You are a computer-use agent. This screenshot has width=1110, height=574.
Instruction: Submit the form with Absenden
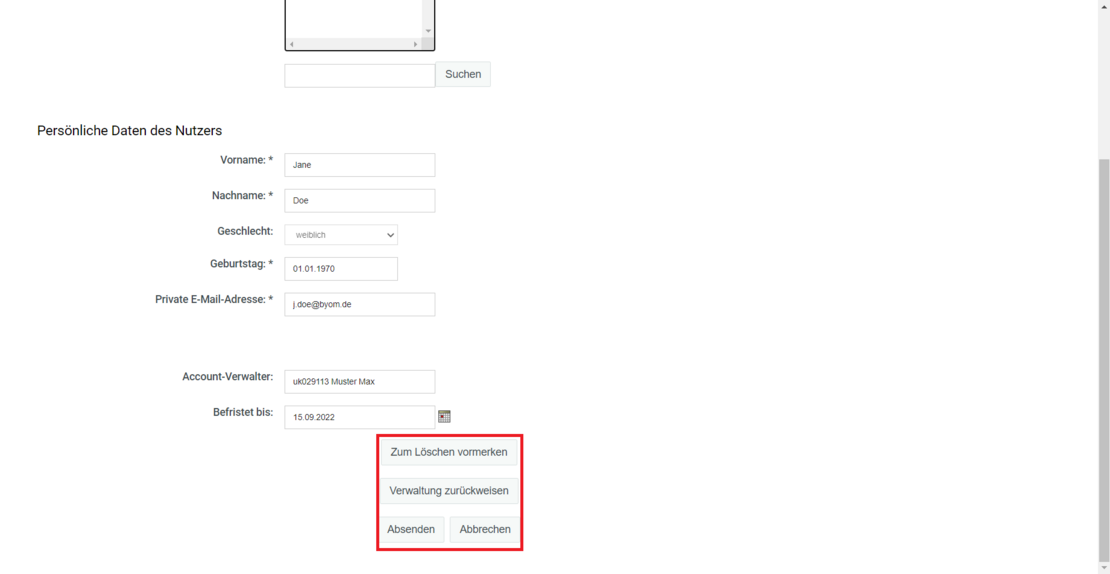pyautogui.click(x=411, y=529)
